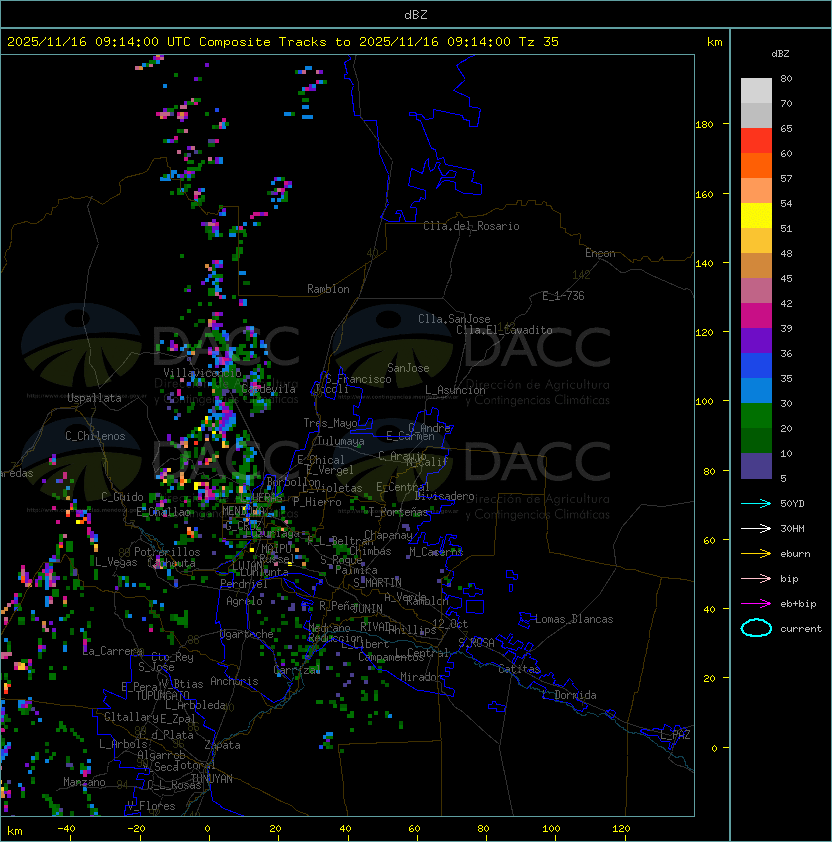Click the '57' label on the dBZ scale
The height and width of the screenshot is (842, 832).
[x=786, y=179]
